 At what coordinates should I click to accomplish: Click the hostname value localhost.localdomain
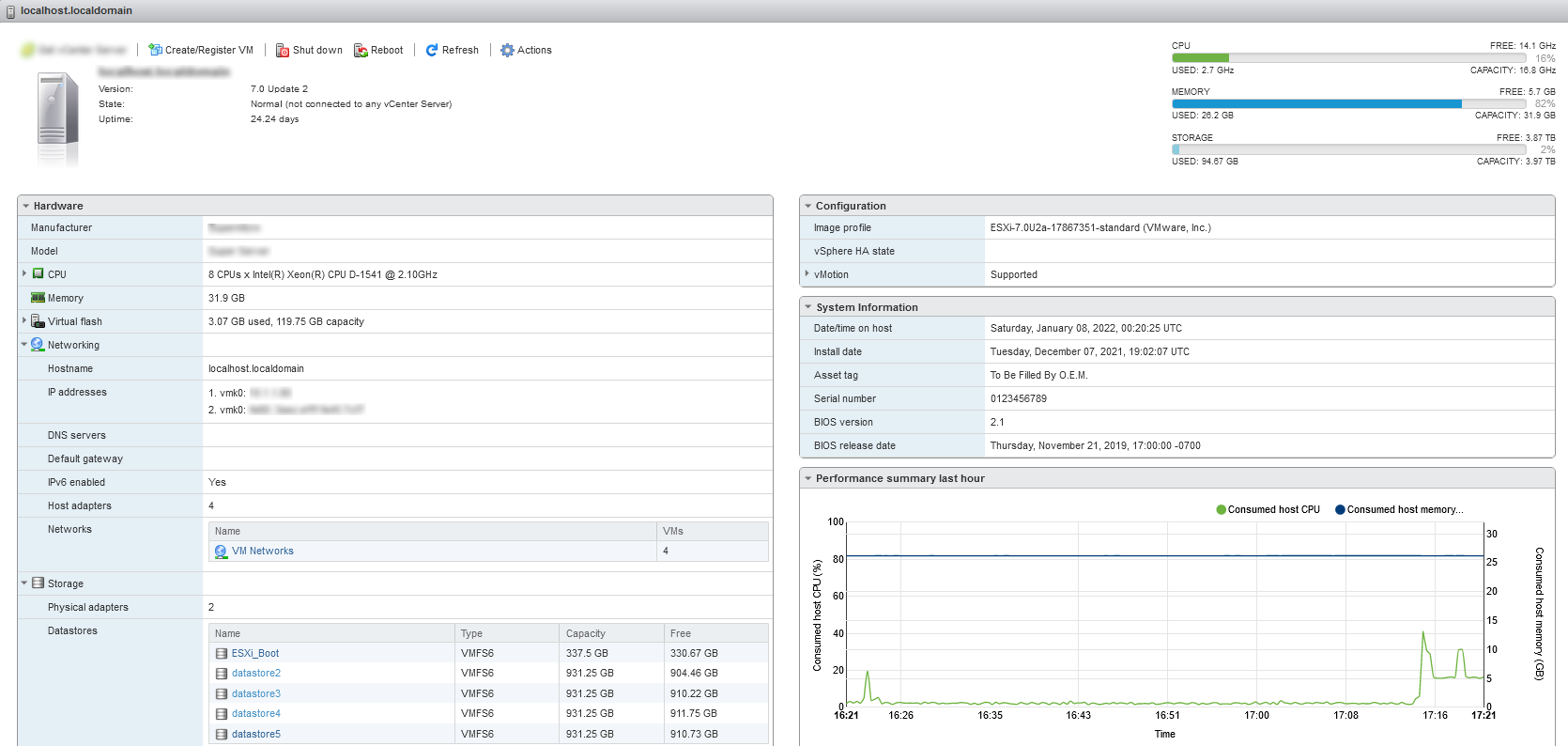(x=256, y=368)
